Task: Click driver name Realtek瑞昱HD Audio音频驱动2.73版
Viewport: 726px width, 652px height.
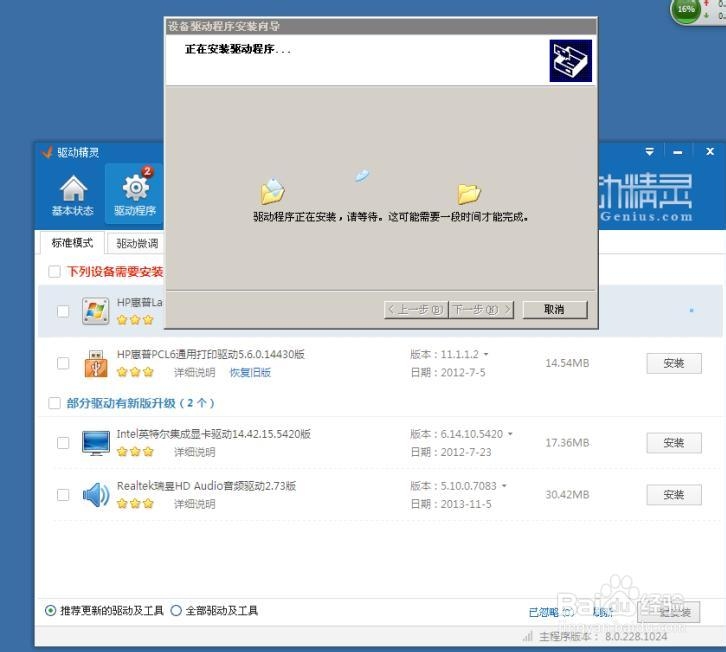Action: click(207, 486)
